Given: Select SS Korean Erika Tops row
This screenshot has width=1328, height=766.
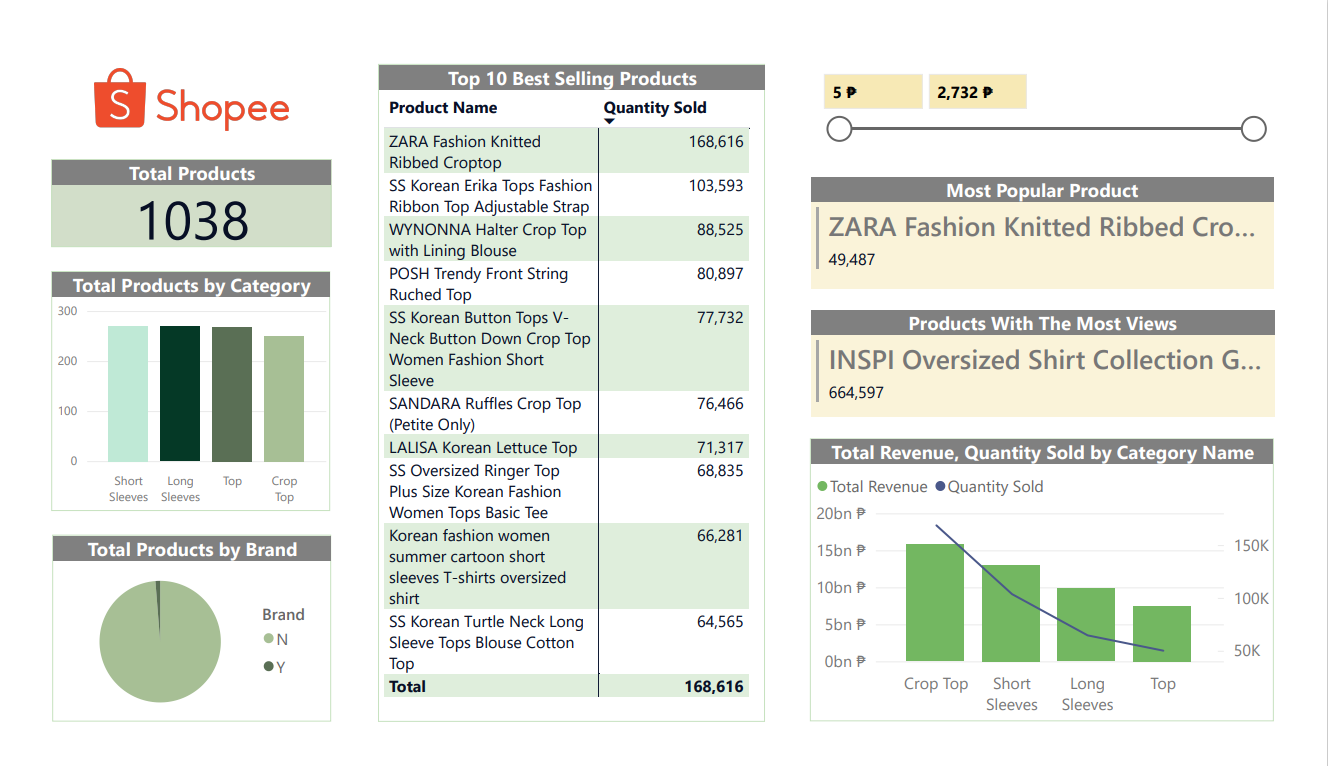Looking at the screenshot, I should pos(566,196).
